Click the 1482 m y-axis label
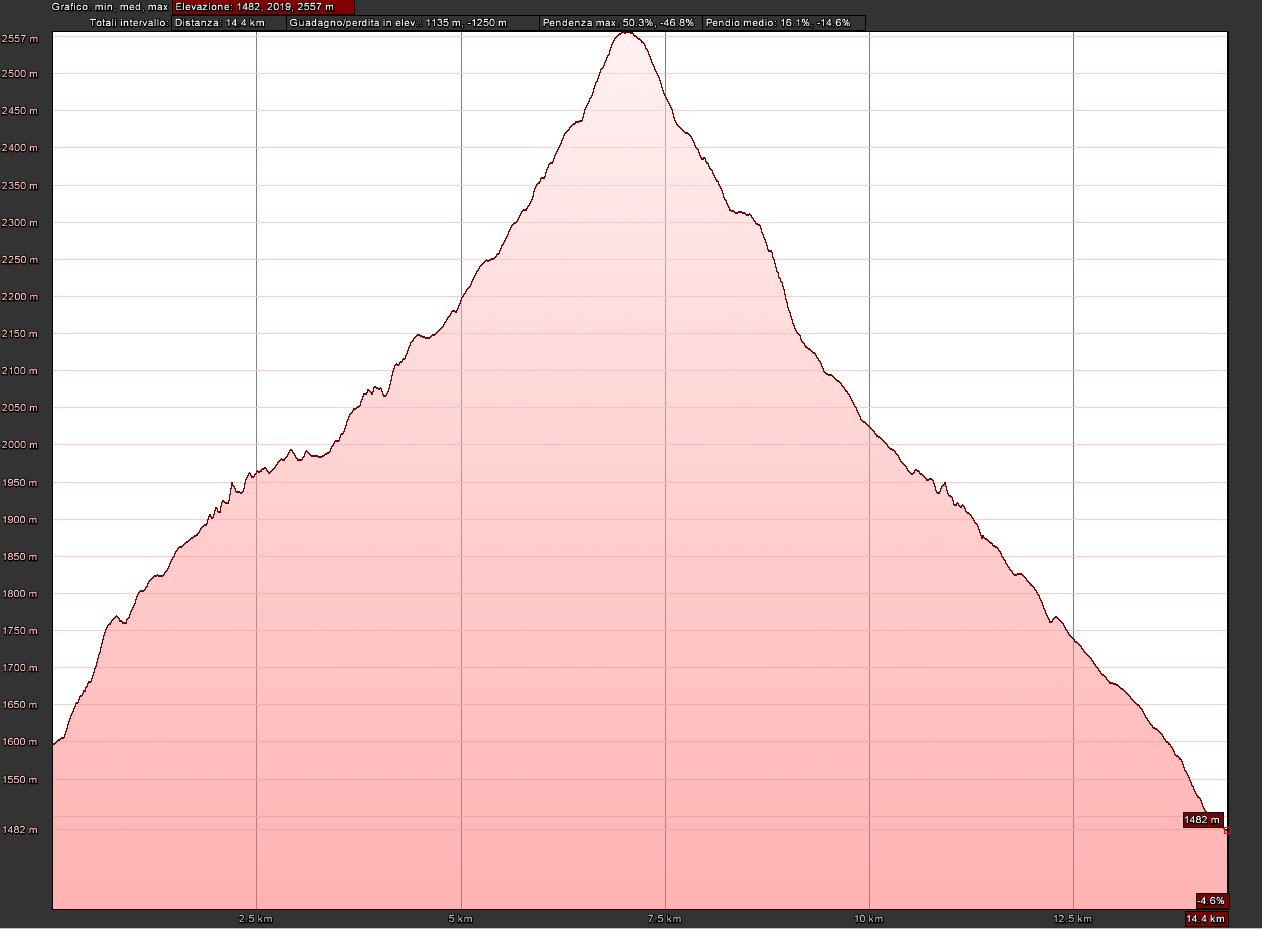 tap(21, 829)
